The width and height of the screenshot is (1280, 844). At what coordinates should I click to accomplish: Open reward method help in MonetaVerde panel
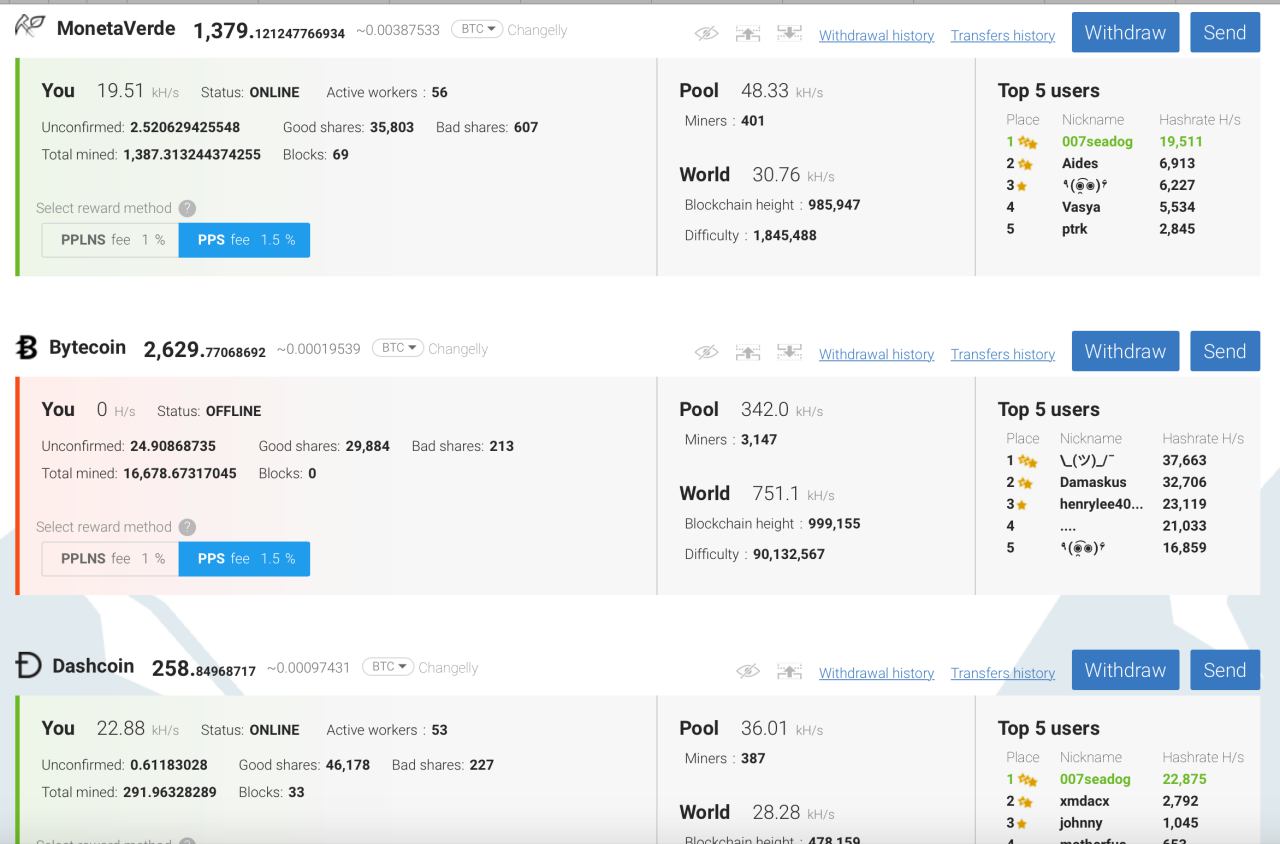[x=187, y=208]
